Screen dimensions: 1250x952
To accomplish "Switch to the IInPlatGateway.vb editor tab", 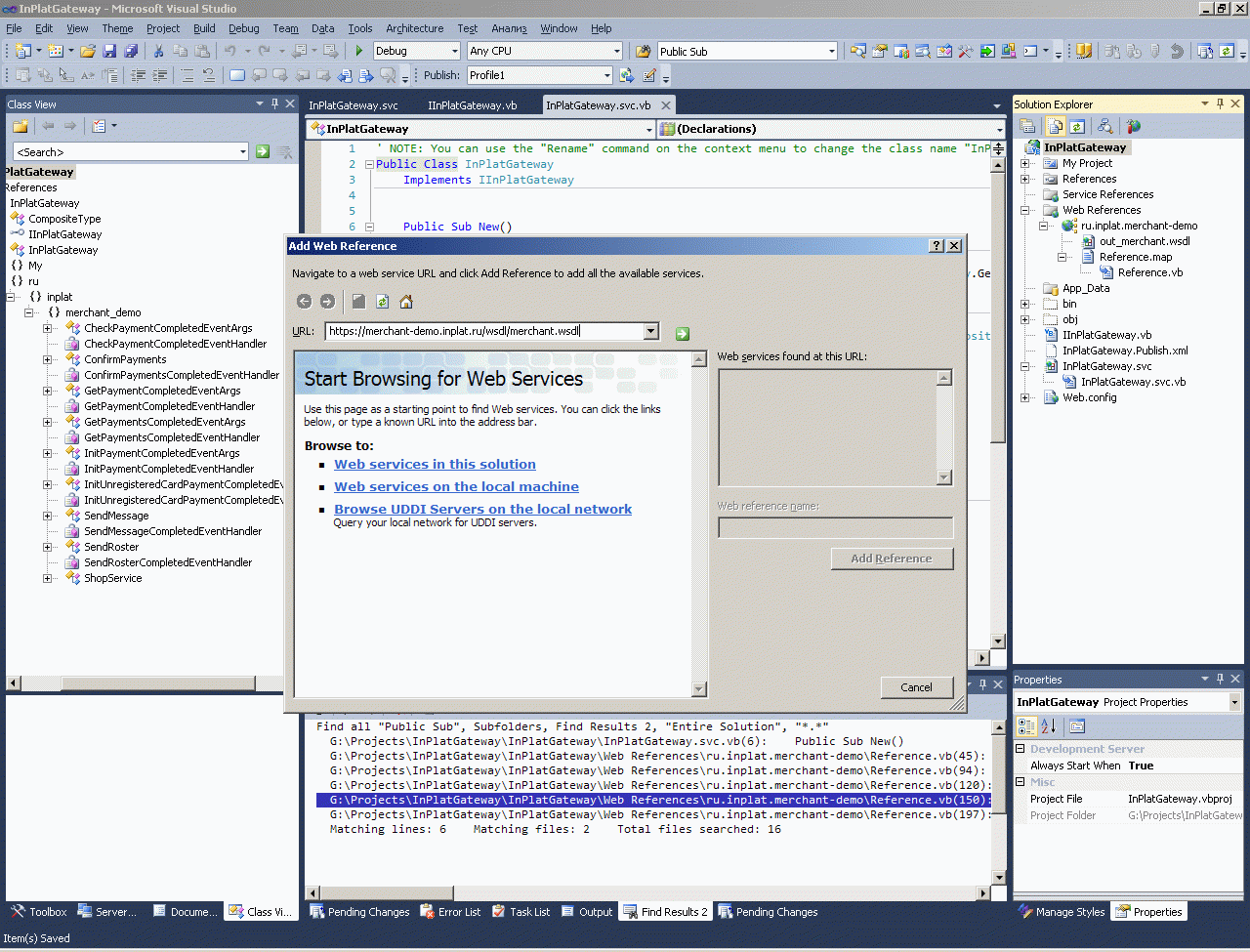I will point(473,105).
